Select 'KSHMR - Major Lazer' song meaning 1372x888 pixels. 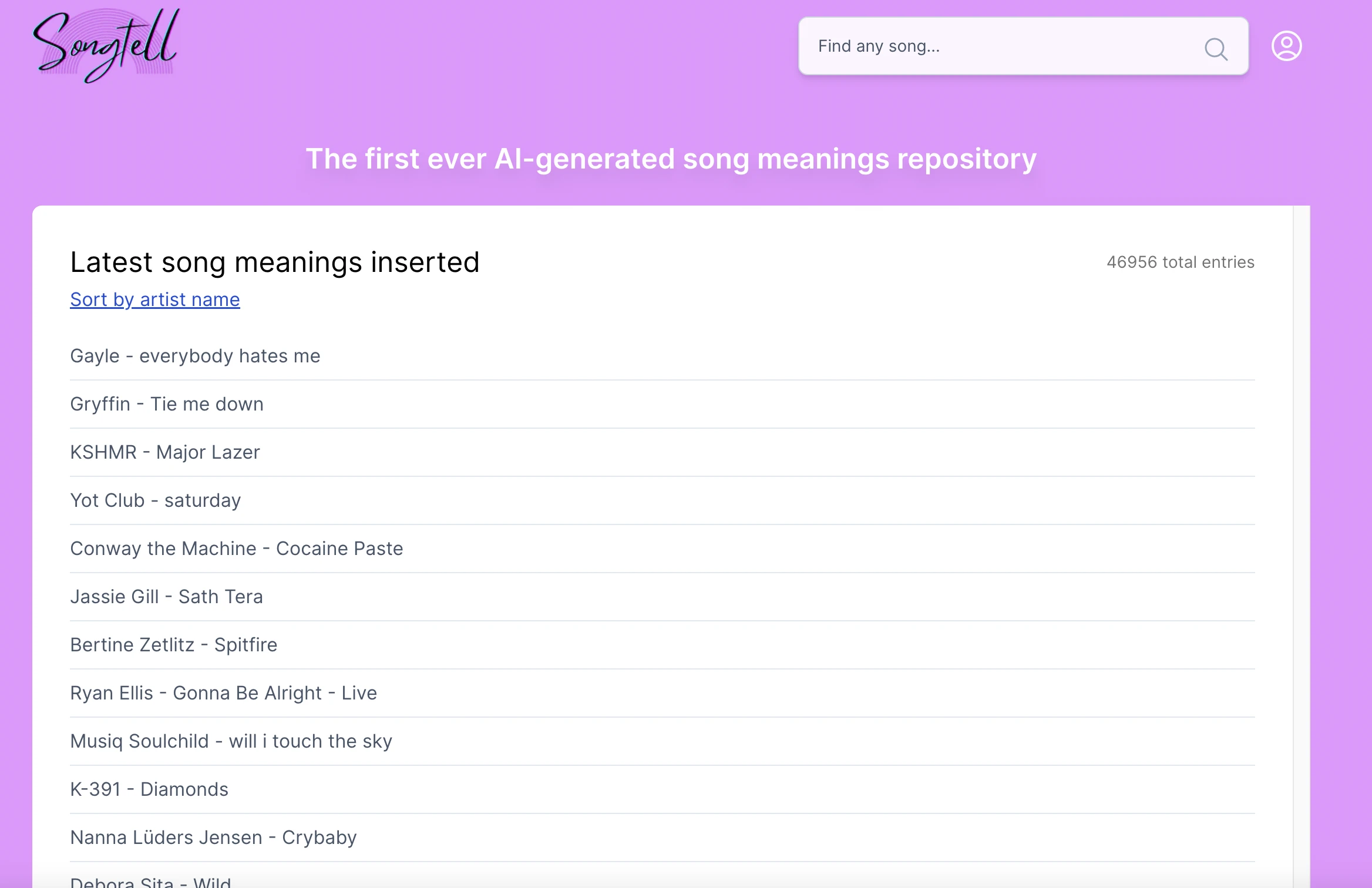(165, 452)
